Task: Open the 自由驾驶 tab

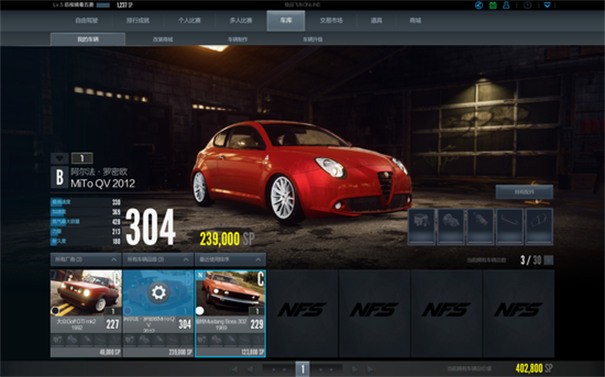Action: tap(87, 20)
